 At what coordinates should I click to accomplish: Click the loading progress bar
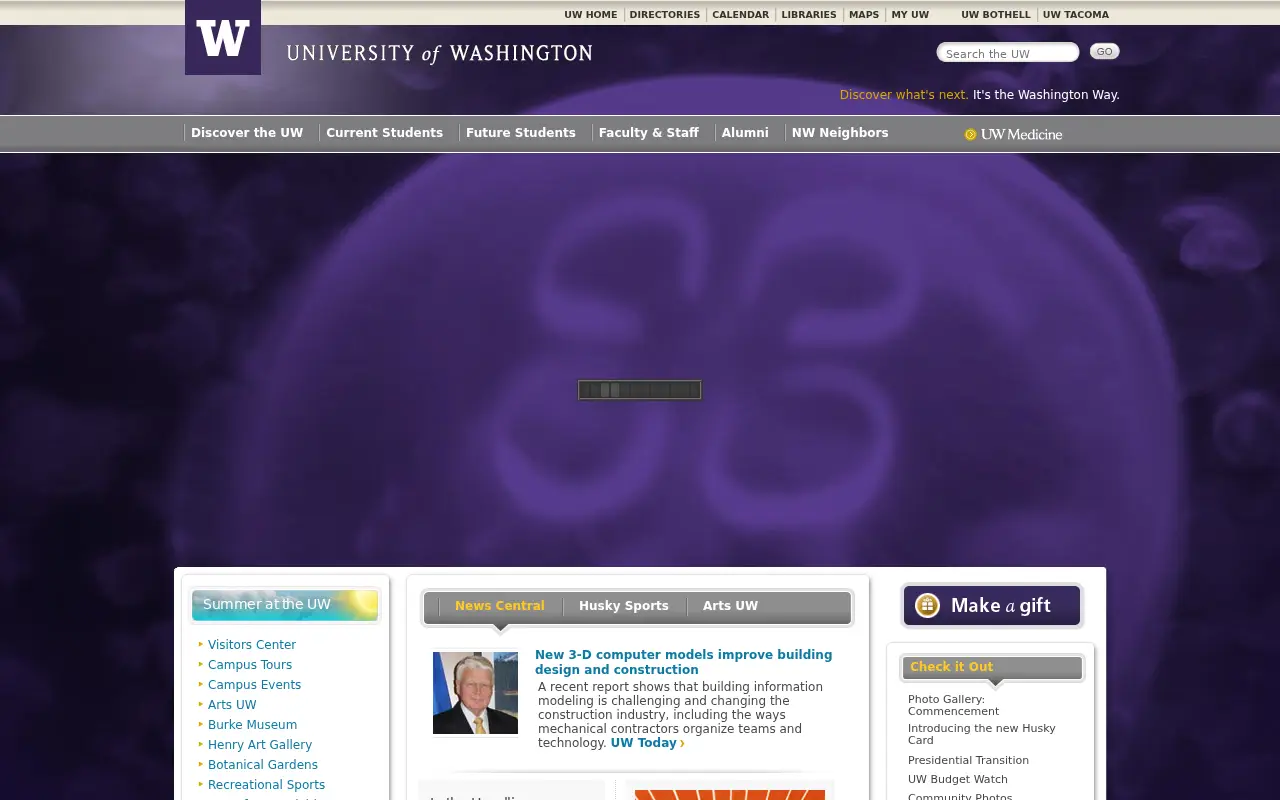(640, 390)
